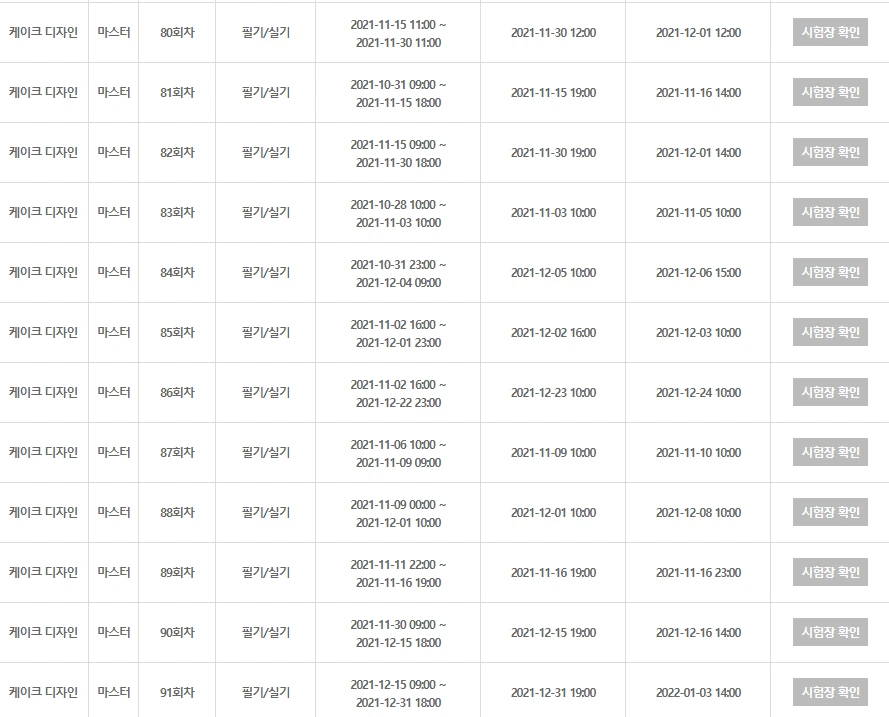Click the 80회차 round cell
Viewport: 889px width, 717px height.
tap(177, 33)
